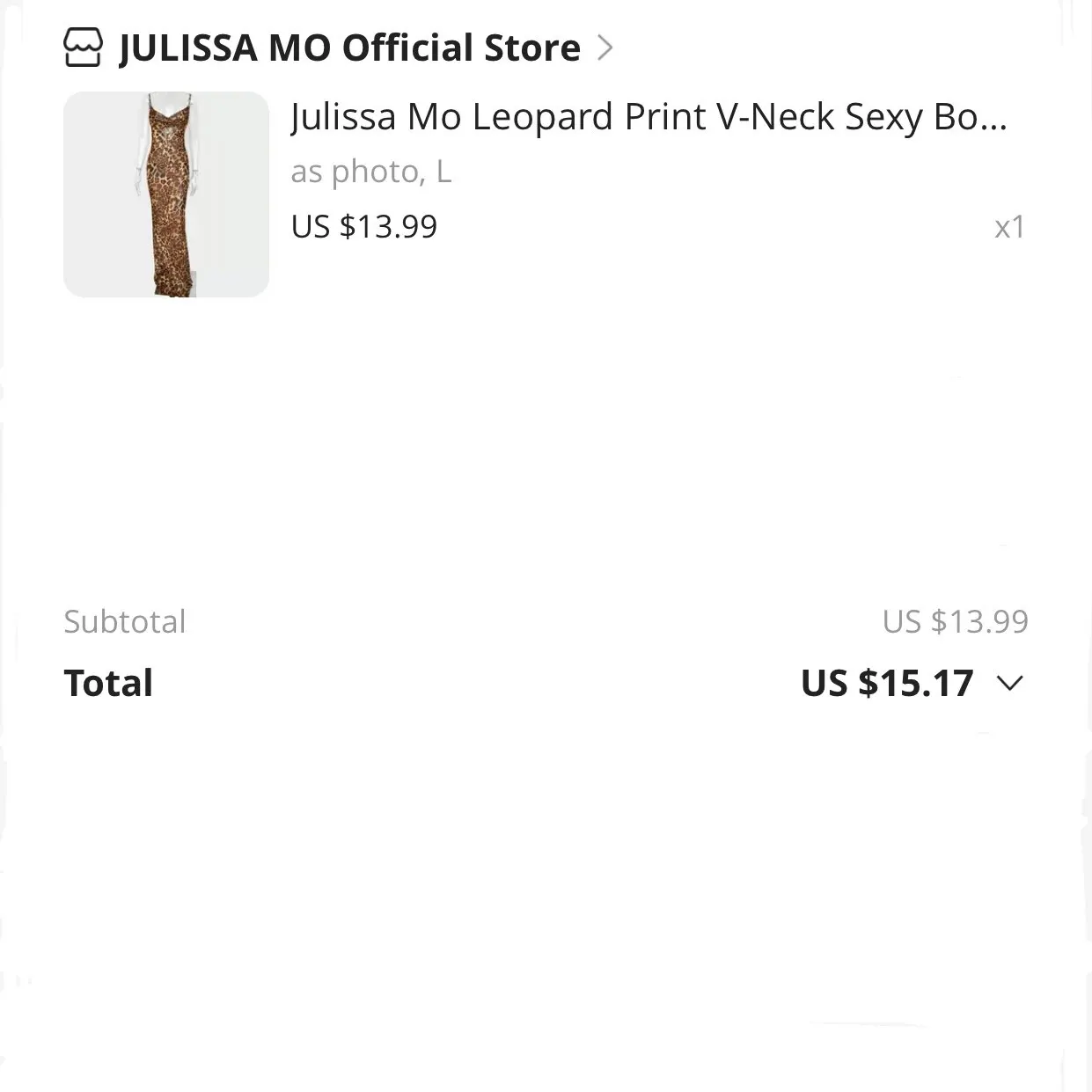Image resolution: width=1092 pixels, height=1092 pixels.
Task: Click the gray subtotal amount US $13.99
Action: (x=955, y=621)
